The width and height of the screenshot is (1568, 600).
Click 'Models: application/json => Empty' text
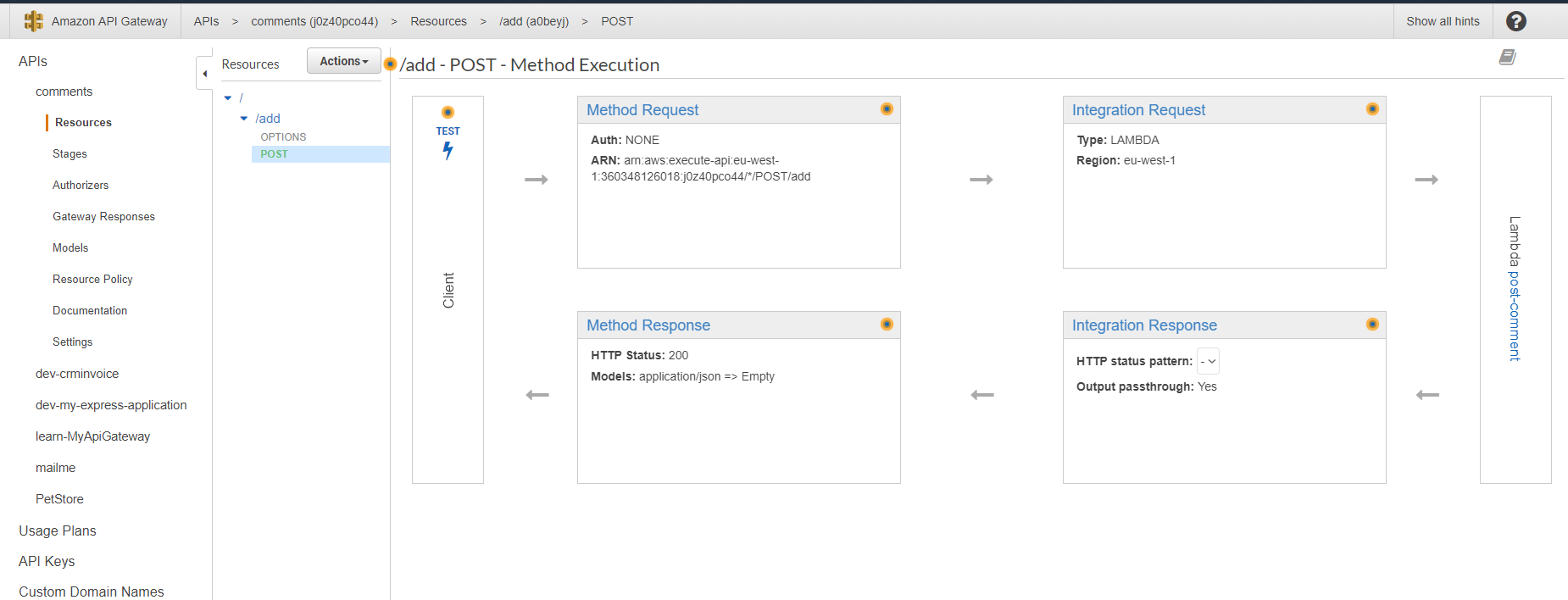tap(682, 376)
